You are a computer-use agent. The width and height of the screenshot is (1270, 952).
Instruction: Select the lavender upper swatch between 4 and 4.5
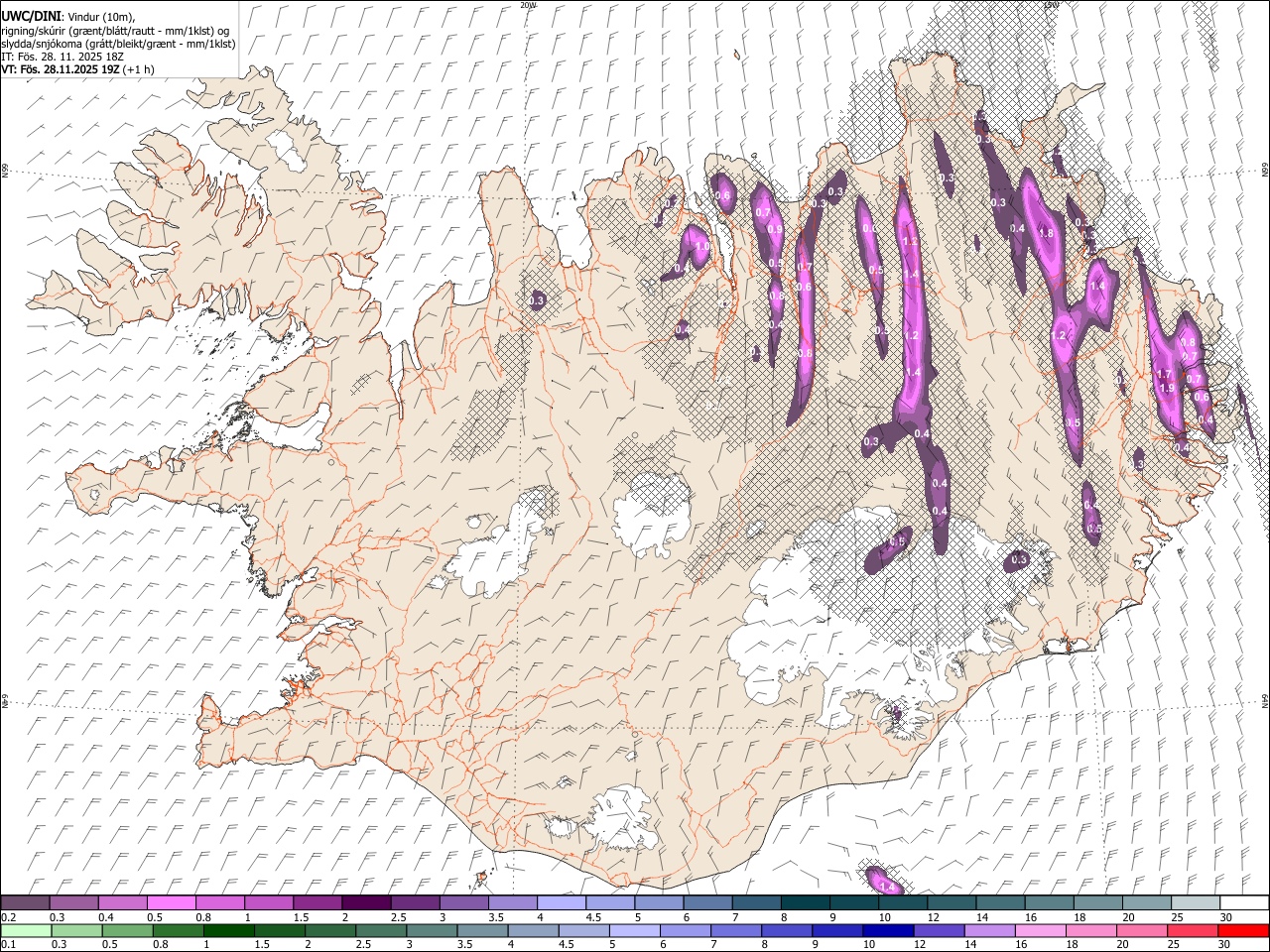(561, 902)
